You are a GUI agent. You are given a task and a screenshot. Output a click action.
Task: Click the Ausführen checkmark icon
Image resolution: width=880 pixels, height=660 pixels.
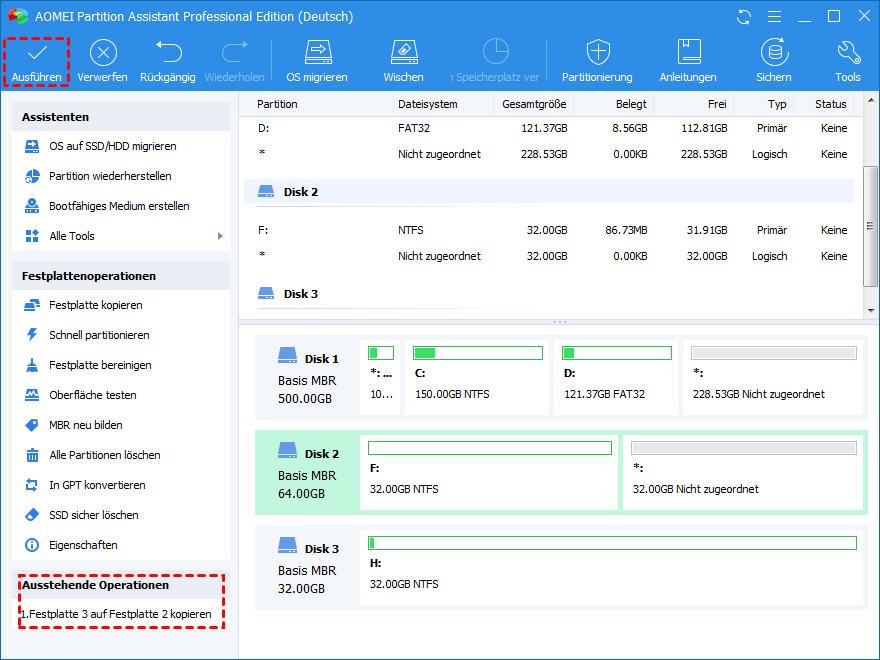coord(36,52)
